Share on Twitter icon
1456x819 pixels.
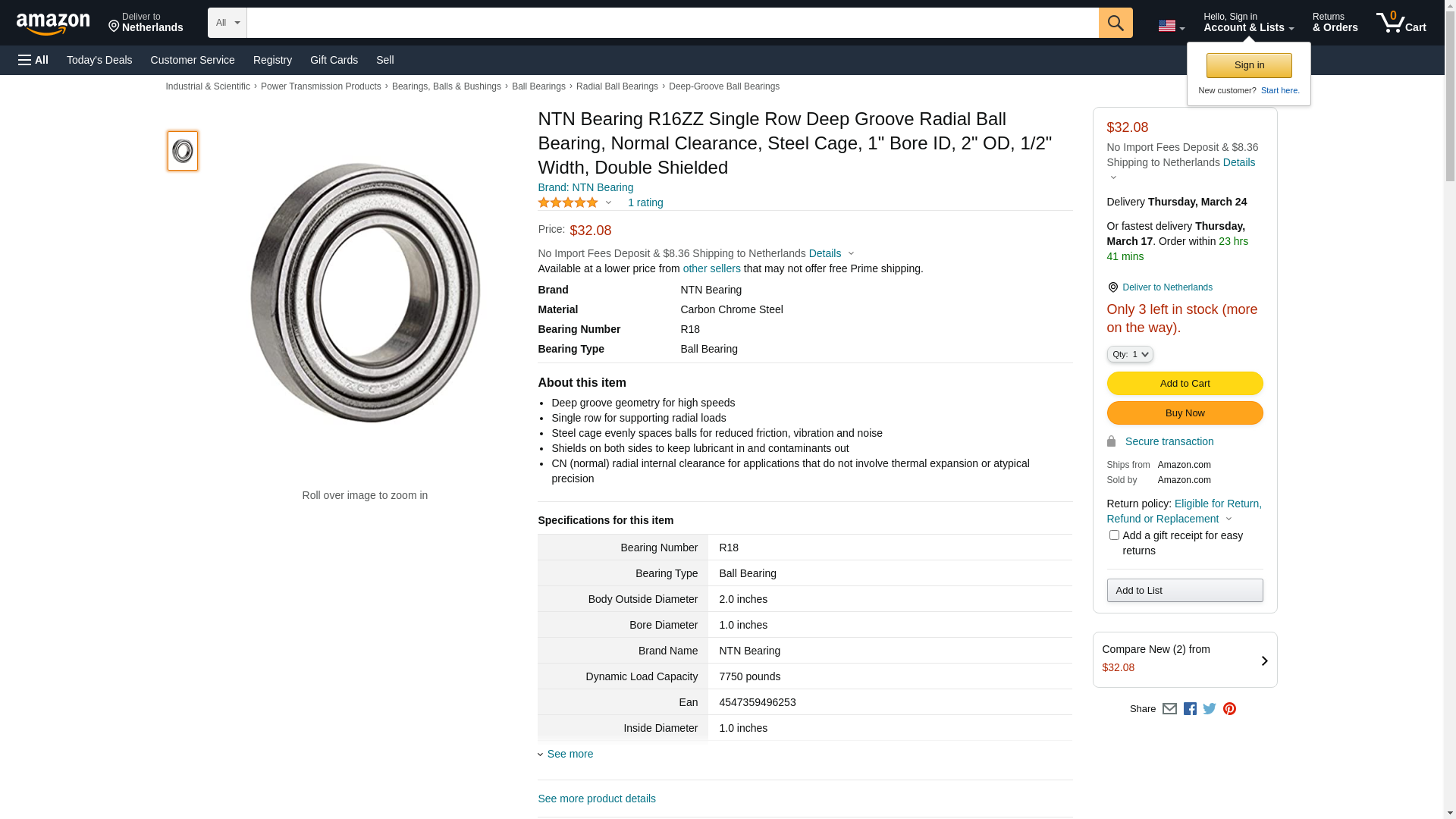click(1210, 709)
